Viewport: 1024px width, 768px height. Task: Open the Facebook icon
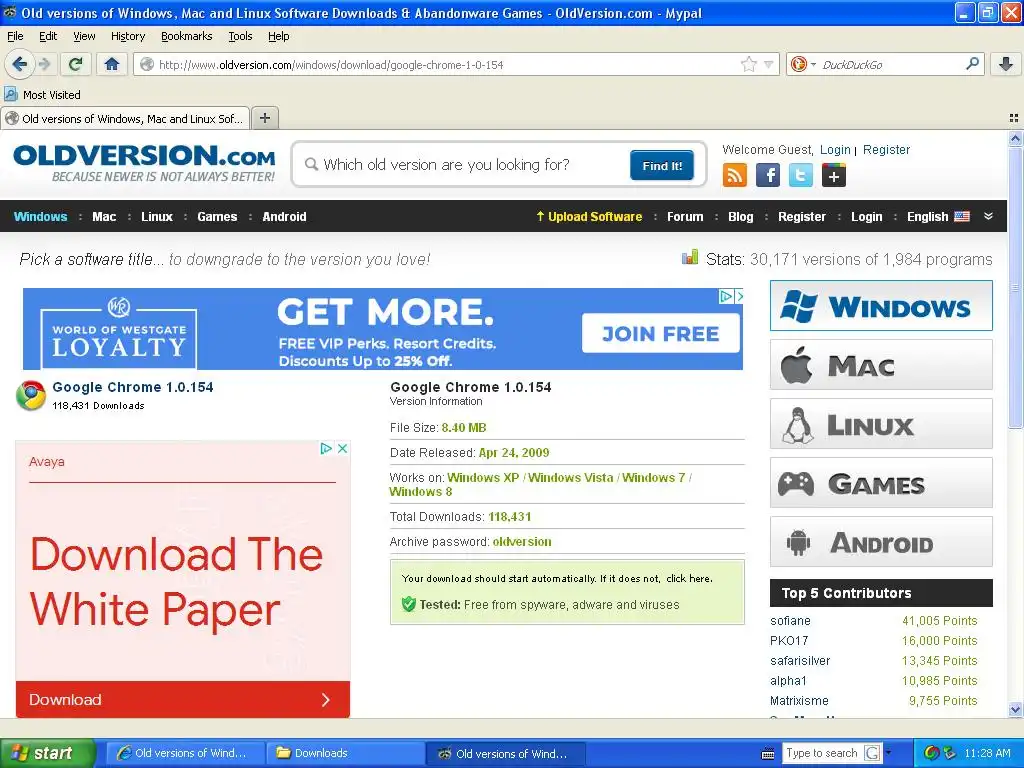(x=768, y=175)
